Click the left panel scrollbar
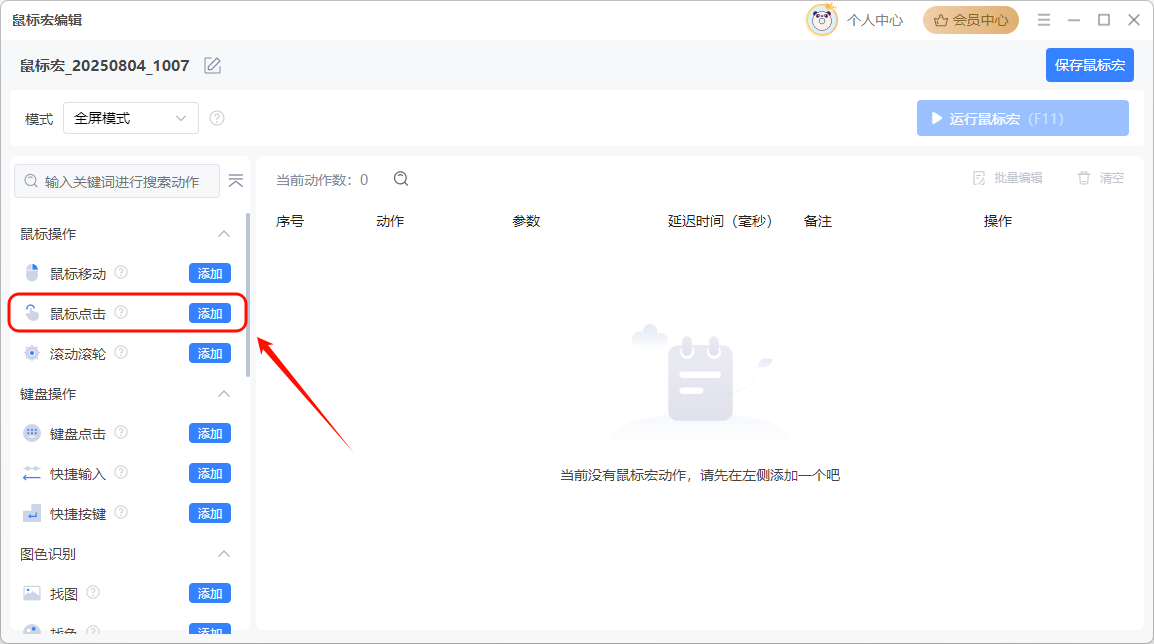1154x644 pixels. pyautogui.click(x=248, y=294)
